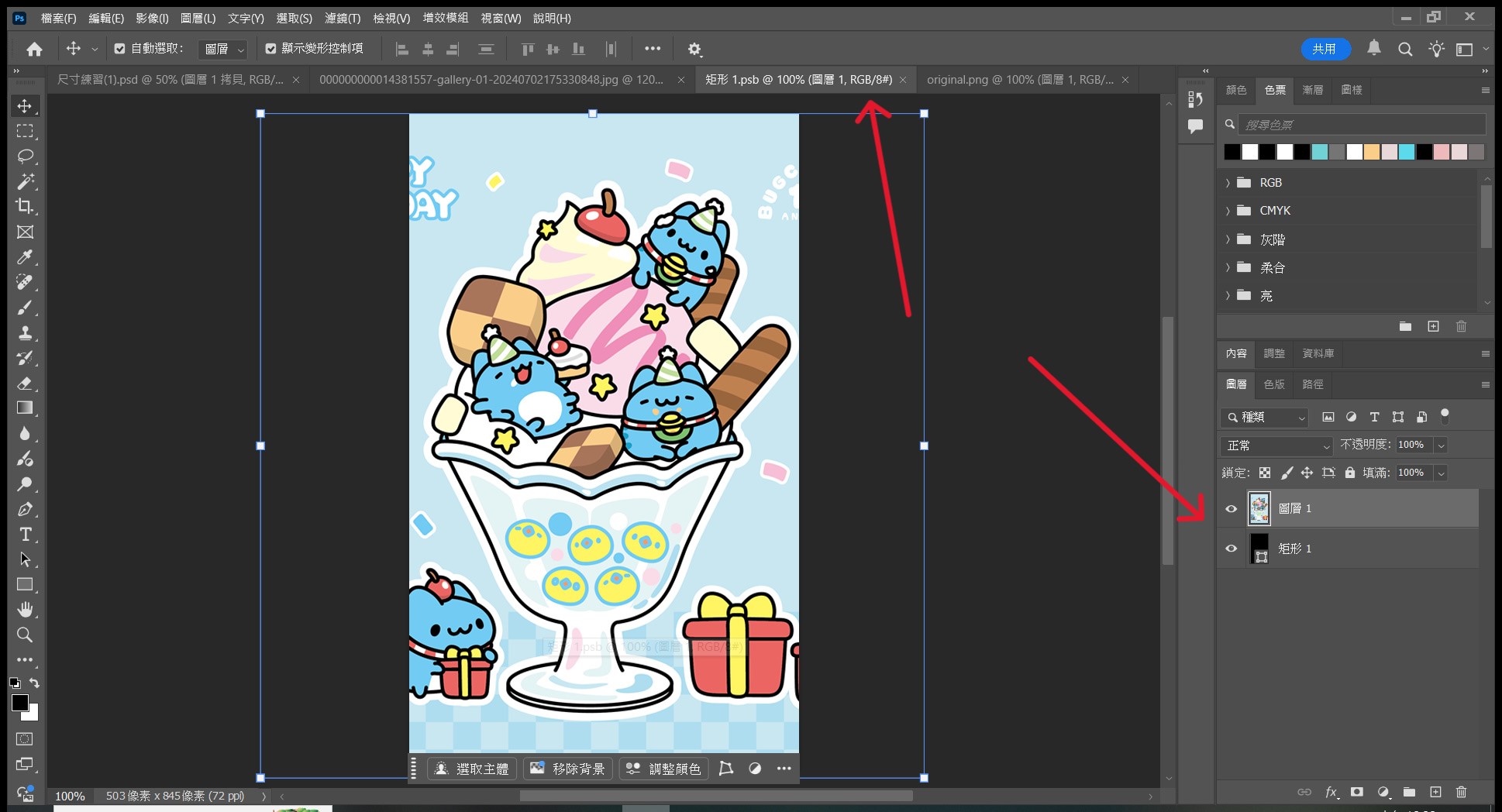This screenshot has height=812, width=1502.
Task: Switch to the 色版 panel tab
Action: click(1274, 384)
